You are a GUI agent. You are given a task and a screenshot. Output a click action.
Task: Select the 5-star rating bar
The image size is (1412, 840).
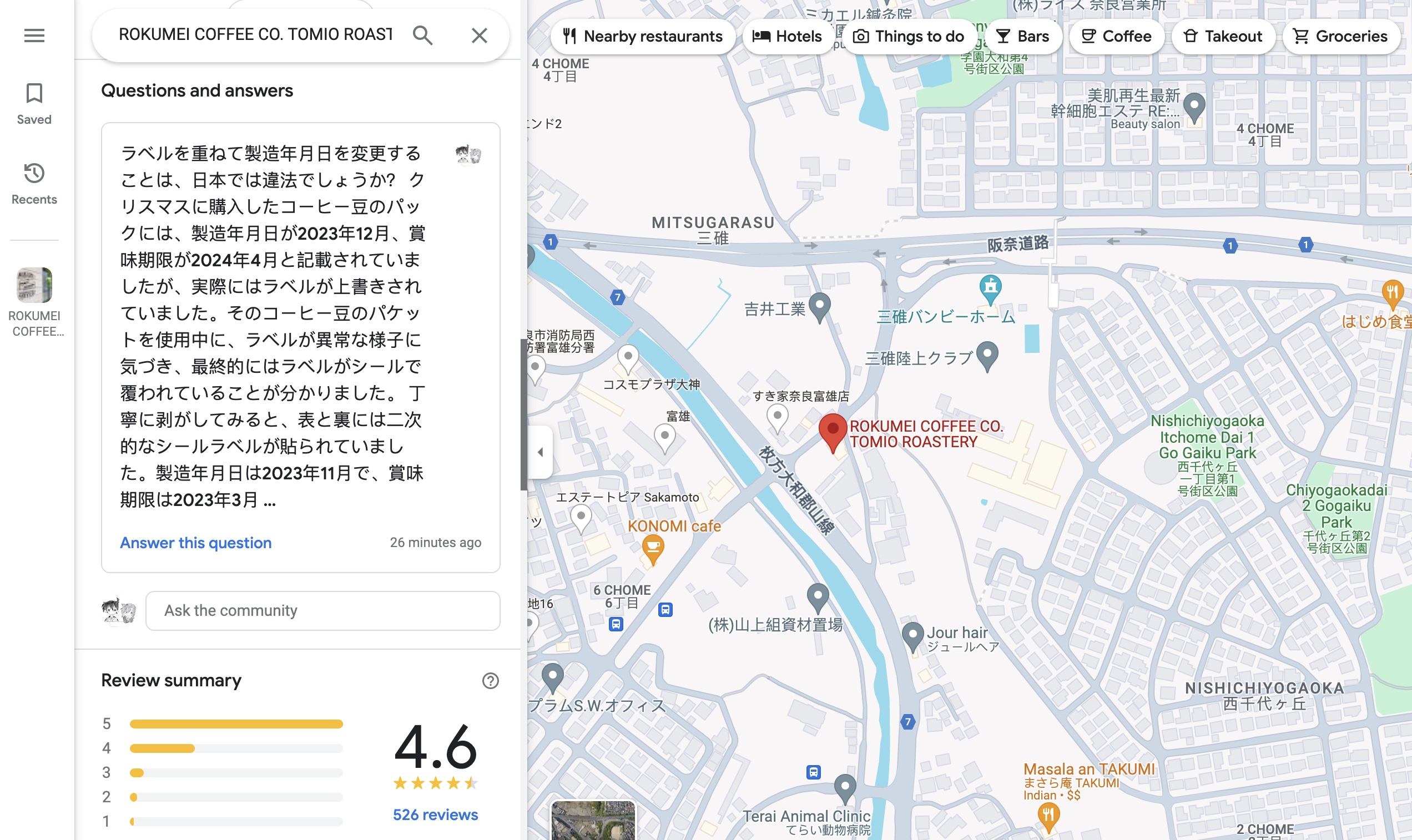click(x=236, y=724)
